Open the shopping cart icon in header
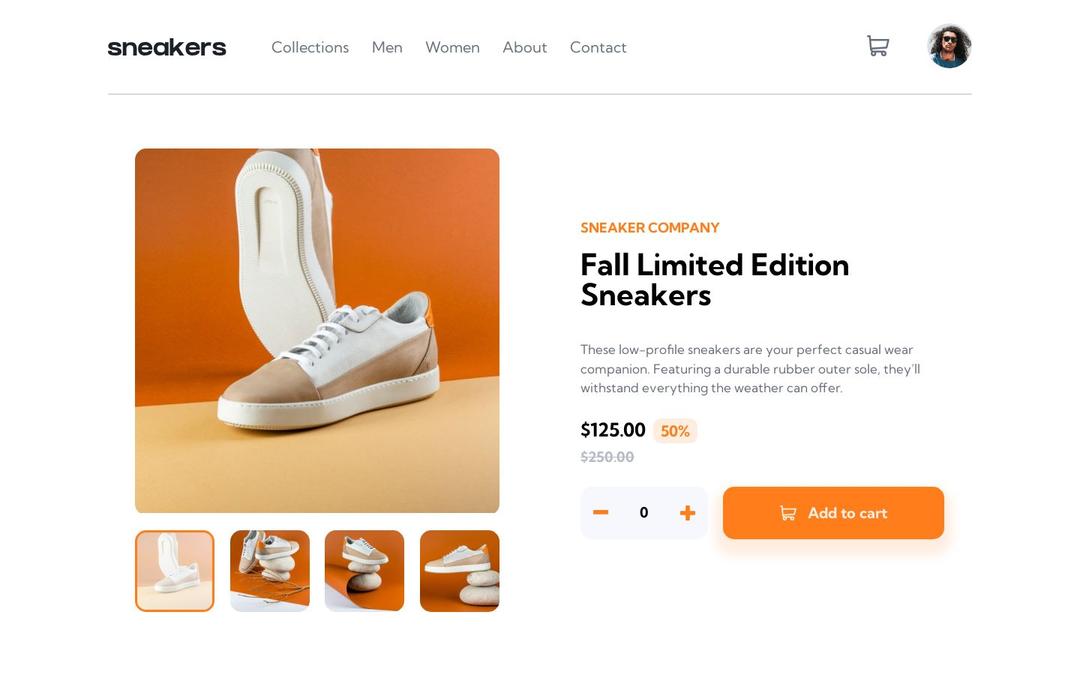The width and height of the screenshot is (1080, 675). pos(878,46)
